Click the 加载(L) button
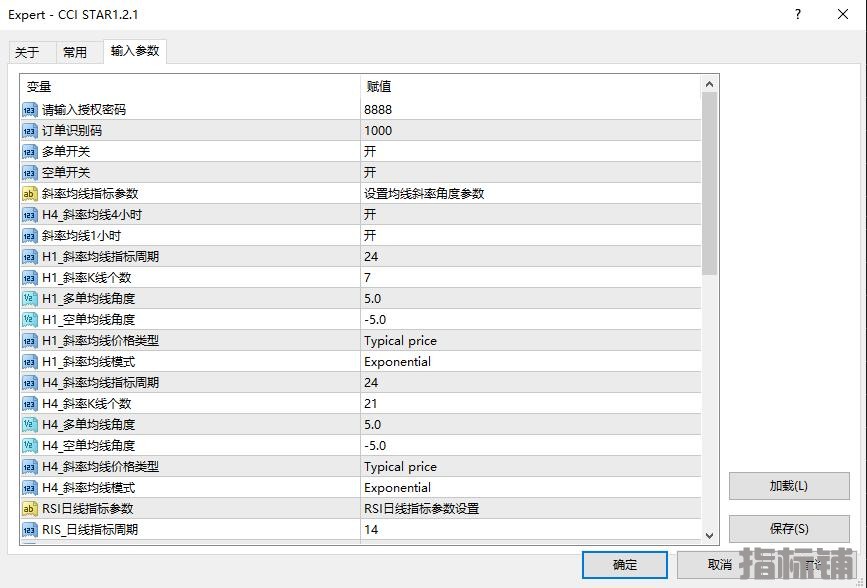867x588 pixels. click(x=789, y=486)
